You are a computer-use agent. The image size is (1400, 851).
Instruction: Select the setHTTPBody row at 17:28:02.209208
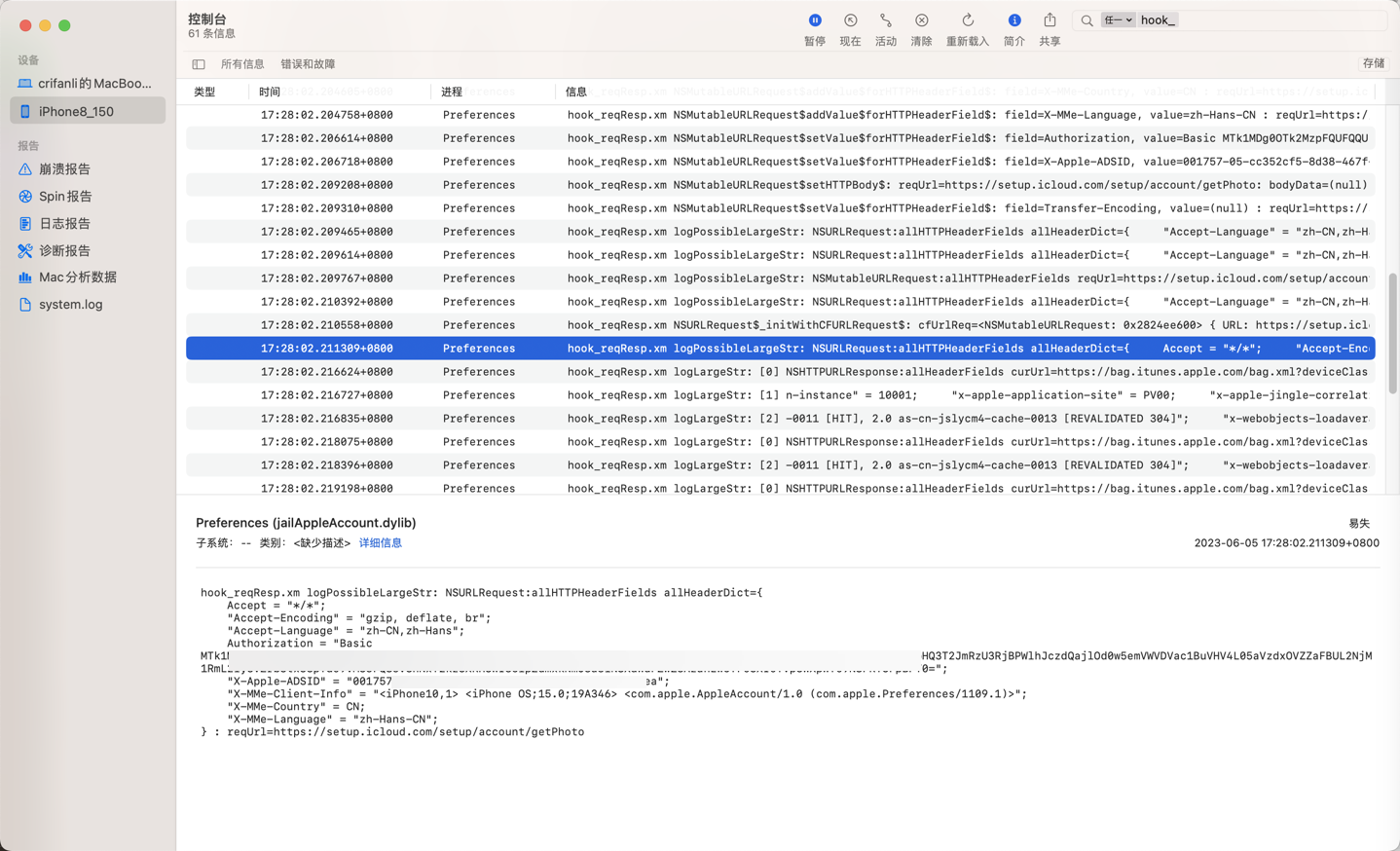click(781, 185)
